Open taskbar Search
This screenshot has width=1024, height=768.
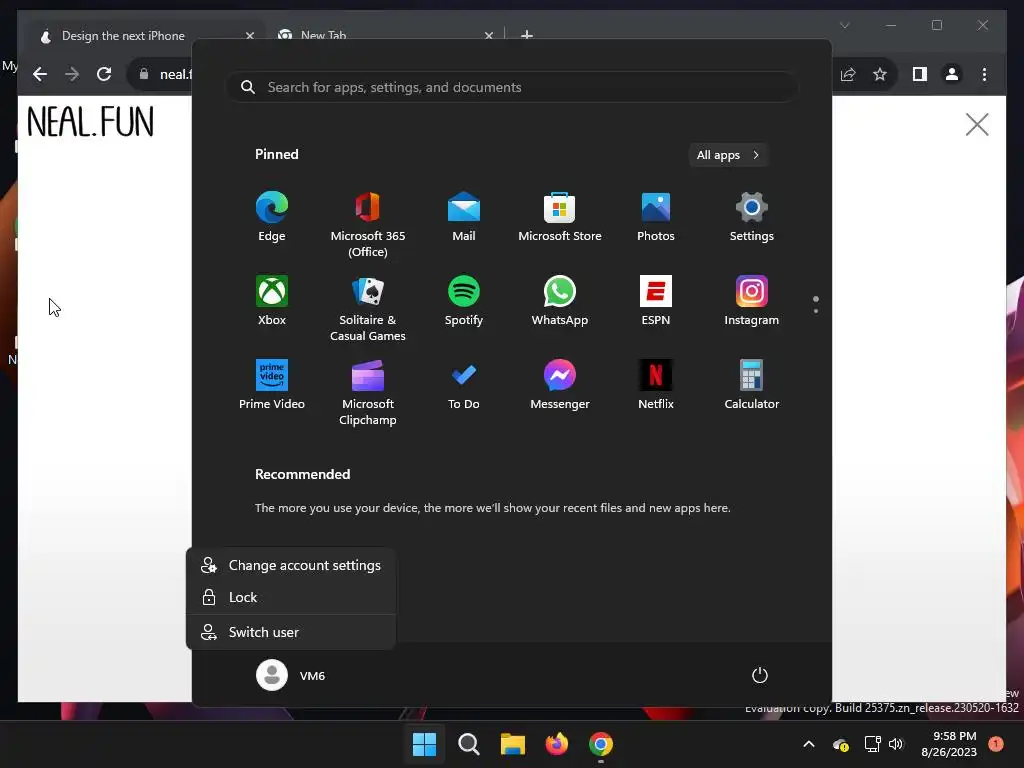pos(469,744)
